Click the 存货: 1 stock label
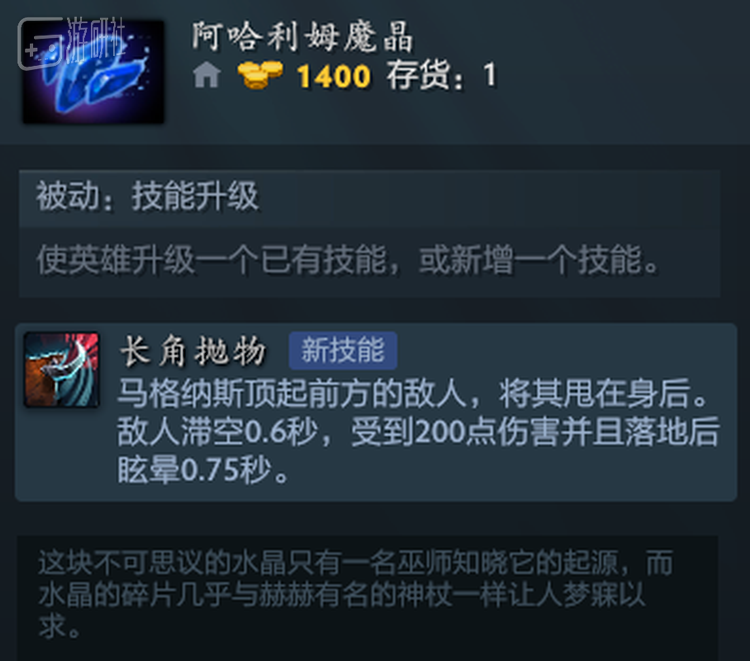 click(442, 76)
